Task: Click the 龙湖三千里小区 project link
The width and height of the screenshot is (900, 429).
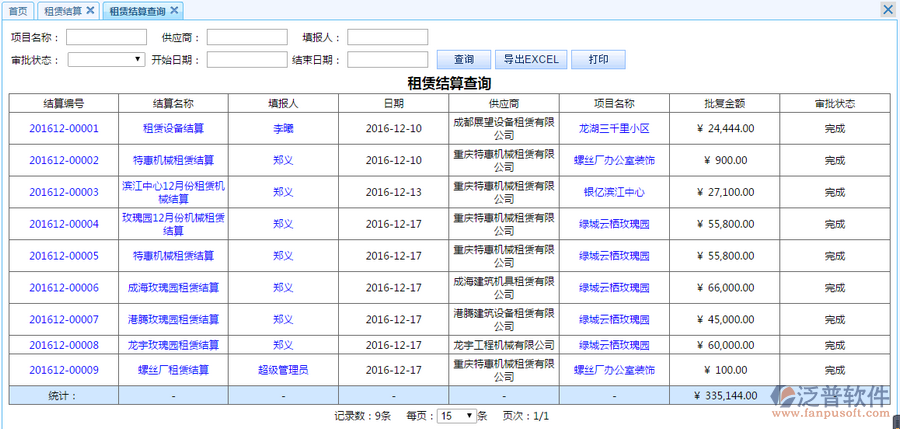Action: pos(614,129)
